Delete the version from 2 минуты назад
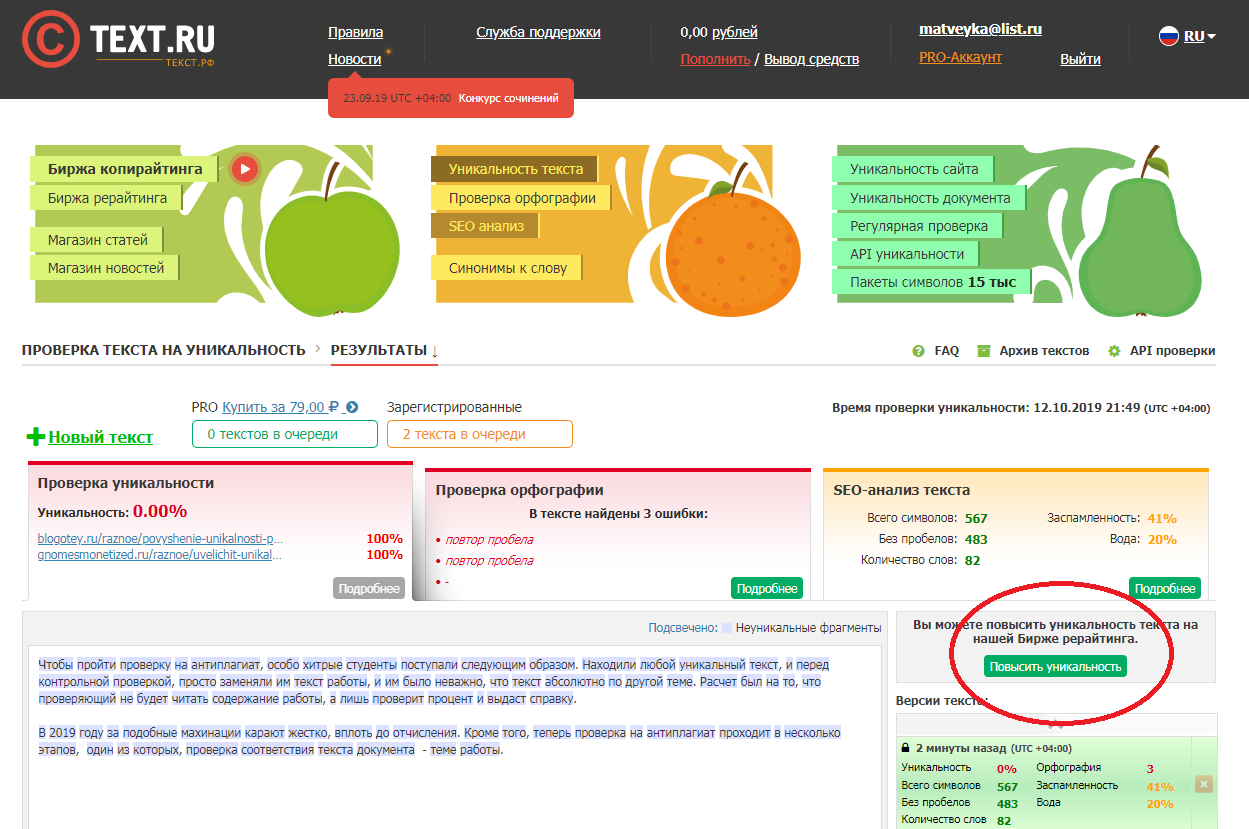The height and width of the screenshot is (829, 1249). click(x=1204, y=784)
